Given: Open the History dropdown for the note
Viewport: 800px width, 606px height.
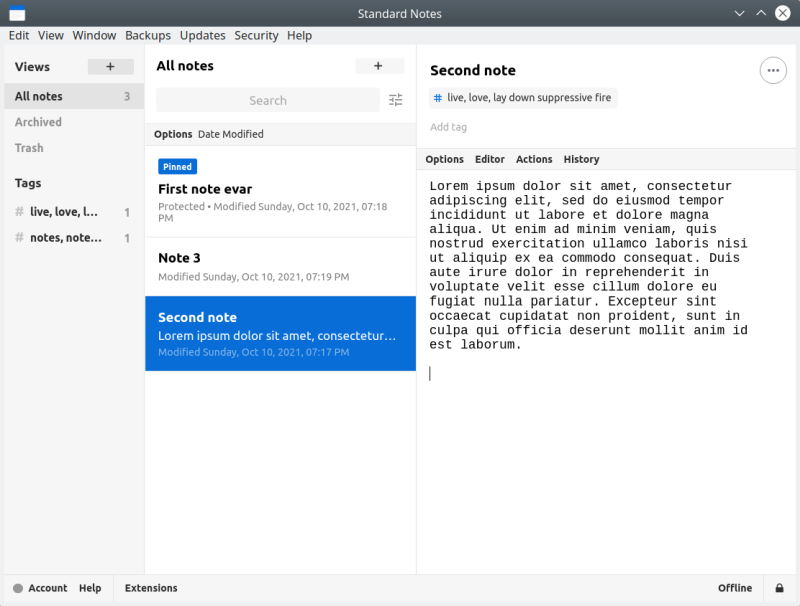Looking at the screenshot, I should (581, 159).
